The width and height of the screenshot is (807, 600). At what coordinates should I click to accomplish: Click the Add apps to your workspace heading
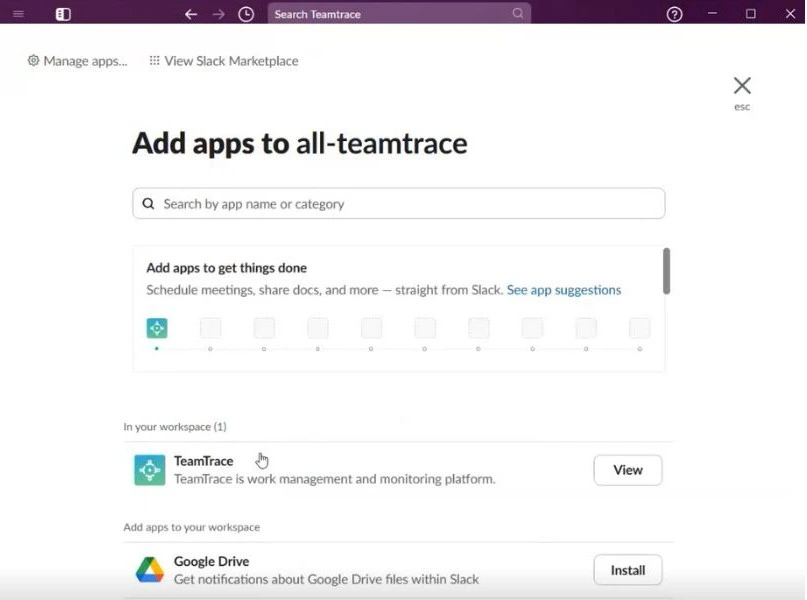click(x=191, y=527)
